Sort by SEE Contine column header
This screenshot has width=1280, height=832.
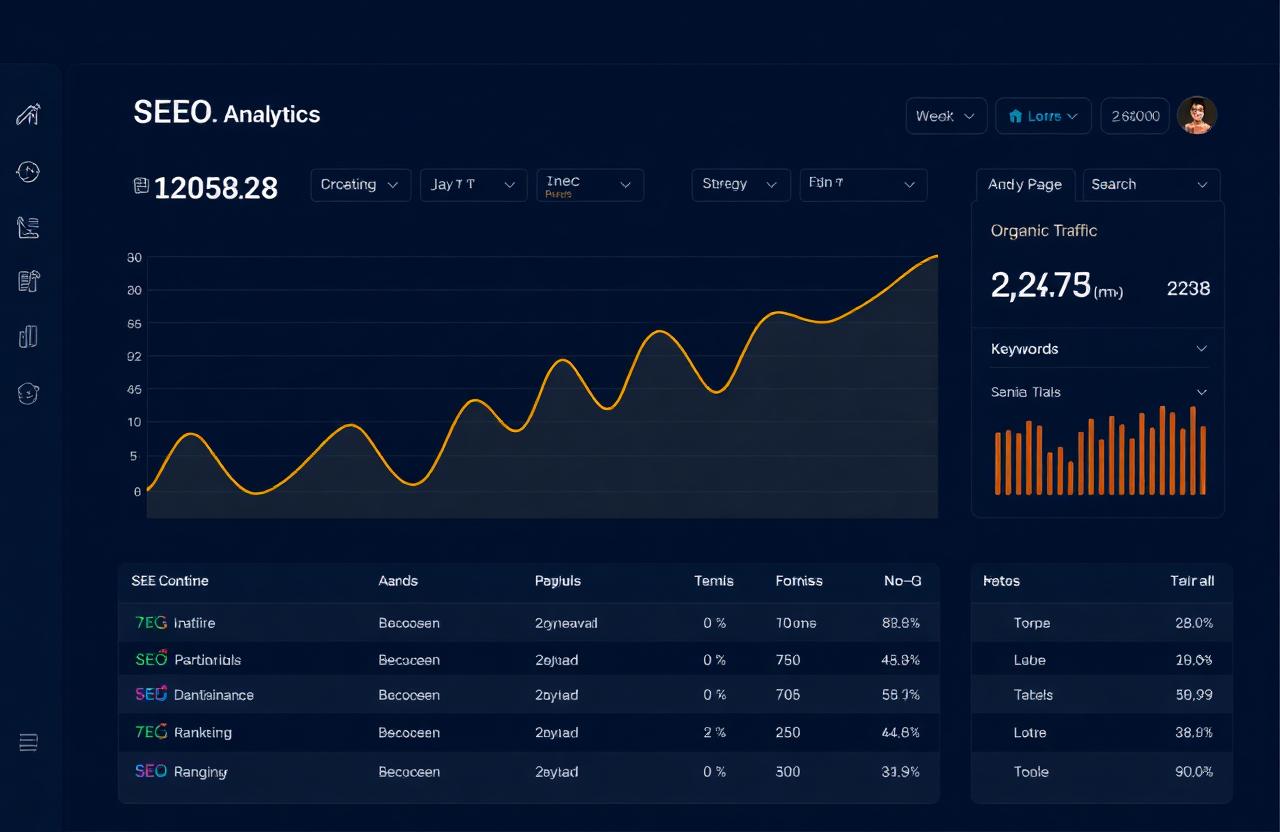(x=170, y=581)
